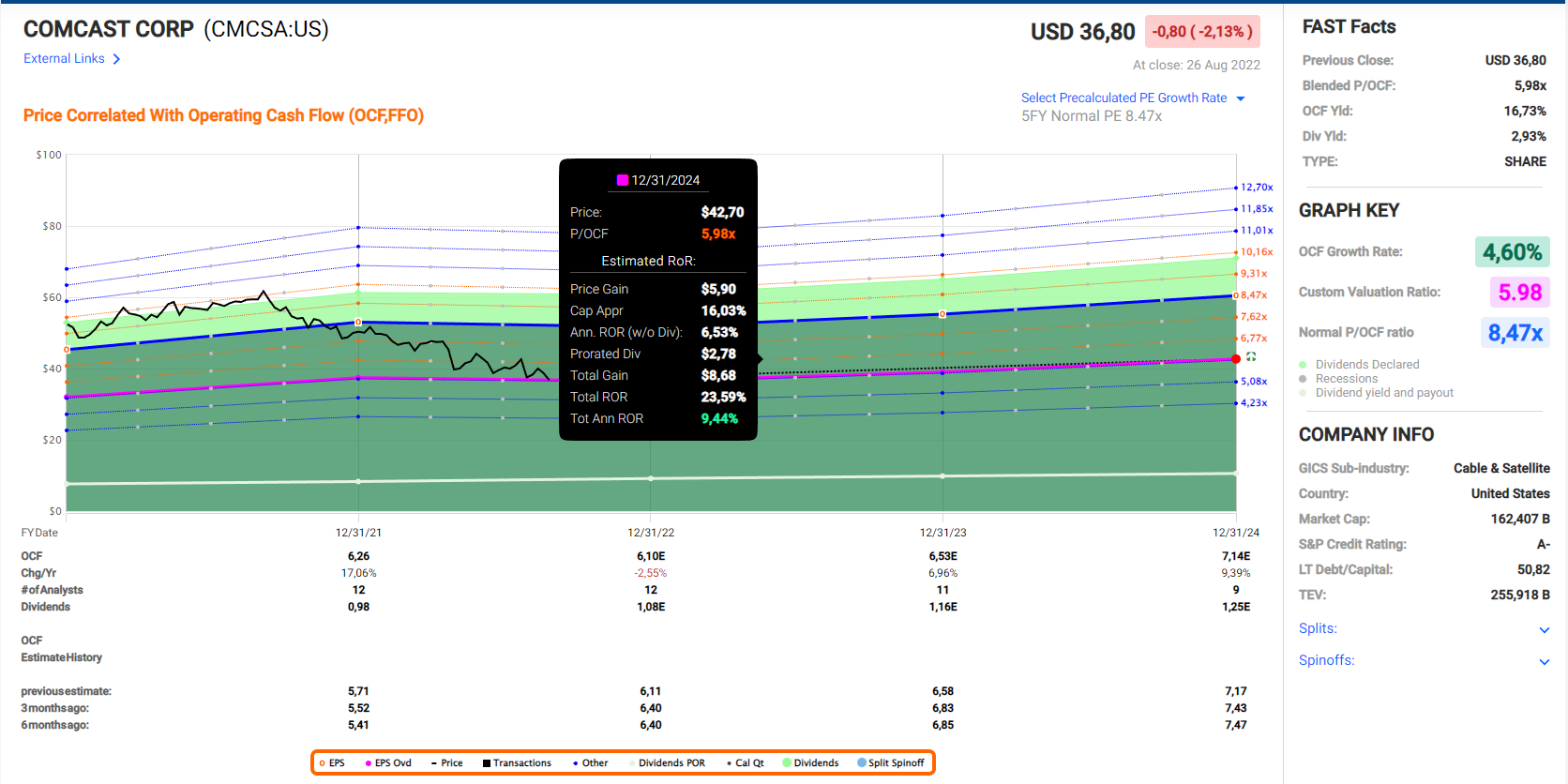Click the Normal P/OCF ratio 8,47x value
This screenshot has height=784, width=1568.
pos(1515,333)
